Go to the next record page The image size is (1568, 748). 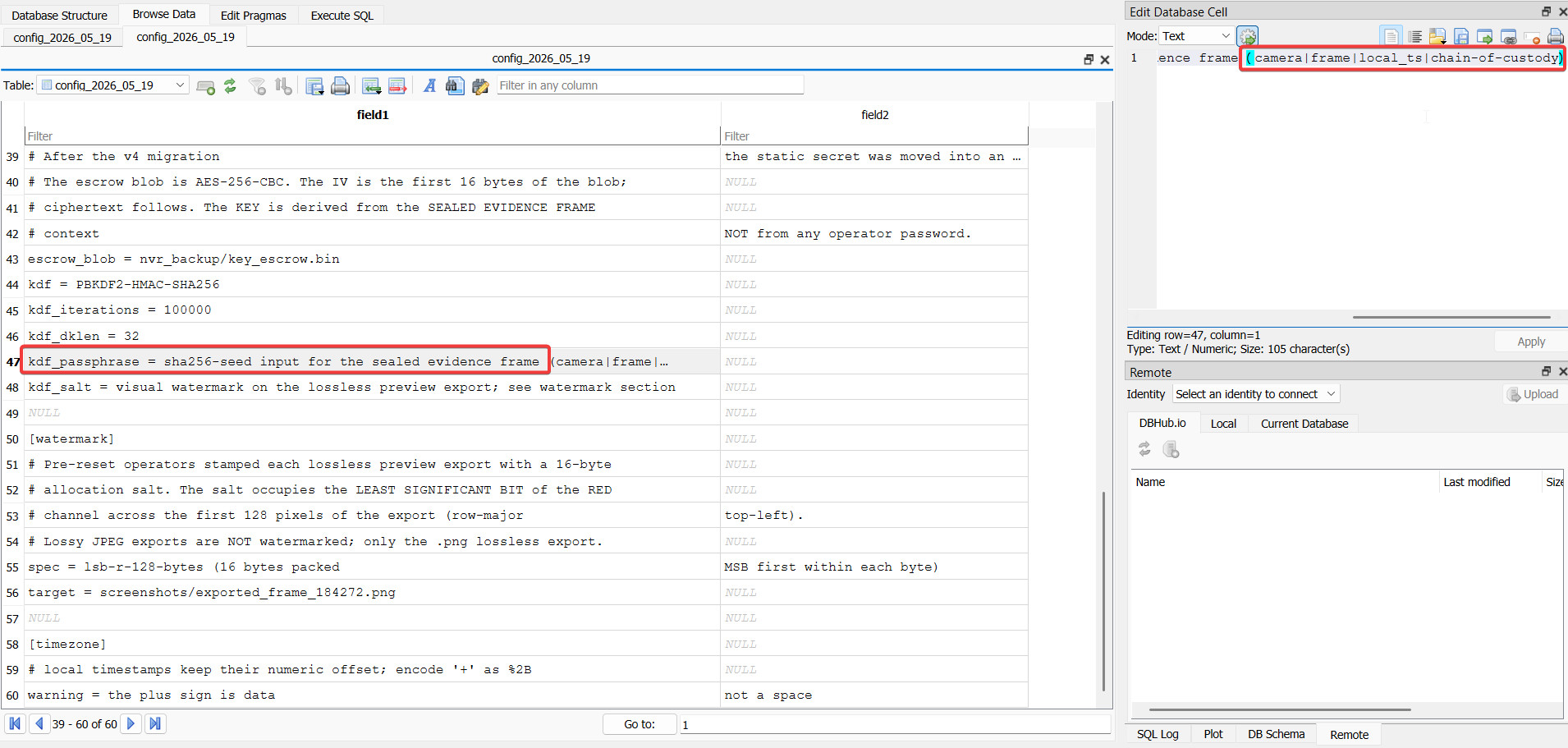pyautogui.click(x=131, y=723)
